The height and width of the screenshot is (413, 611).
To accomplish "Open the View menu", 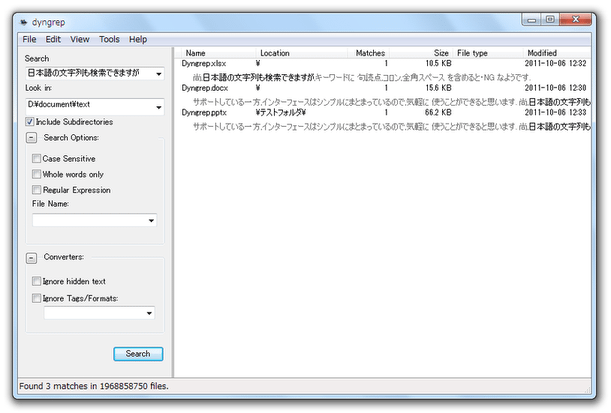I will coord(80,39).
